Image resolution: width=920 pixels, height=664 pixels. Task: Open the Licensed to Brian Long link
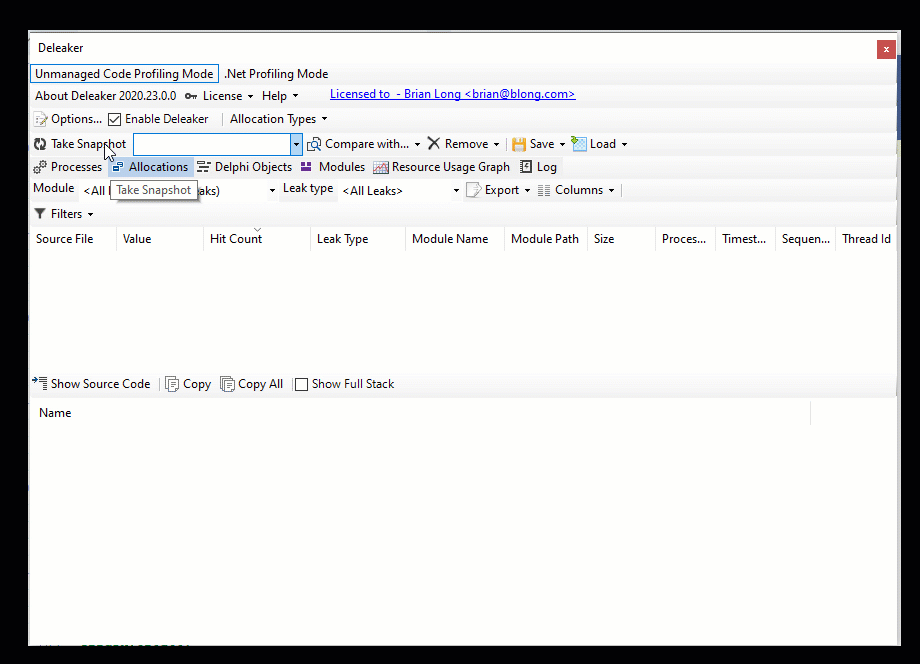pyautogui.click(x=452, y=94)
